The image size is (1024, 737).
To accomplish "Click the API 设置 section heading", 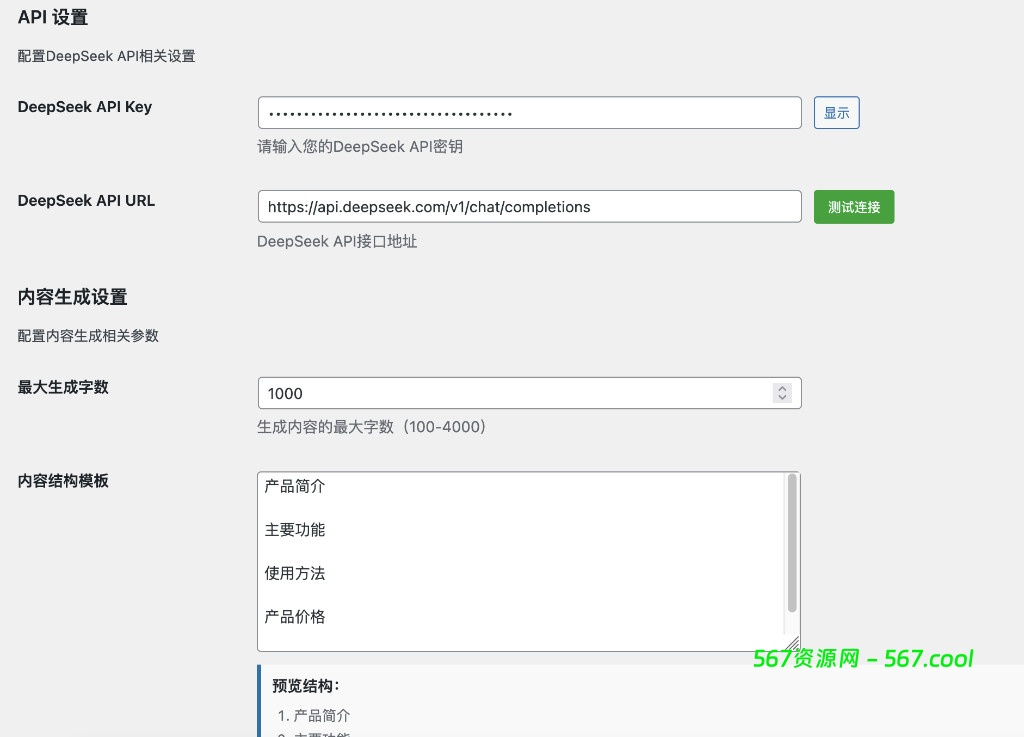I will coord(53,17).
